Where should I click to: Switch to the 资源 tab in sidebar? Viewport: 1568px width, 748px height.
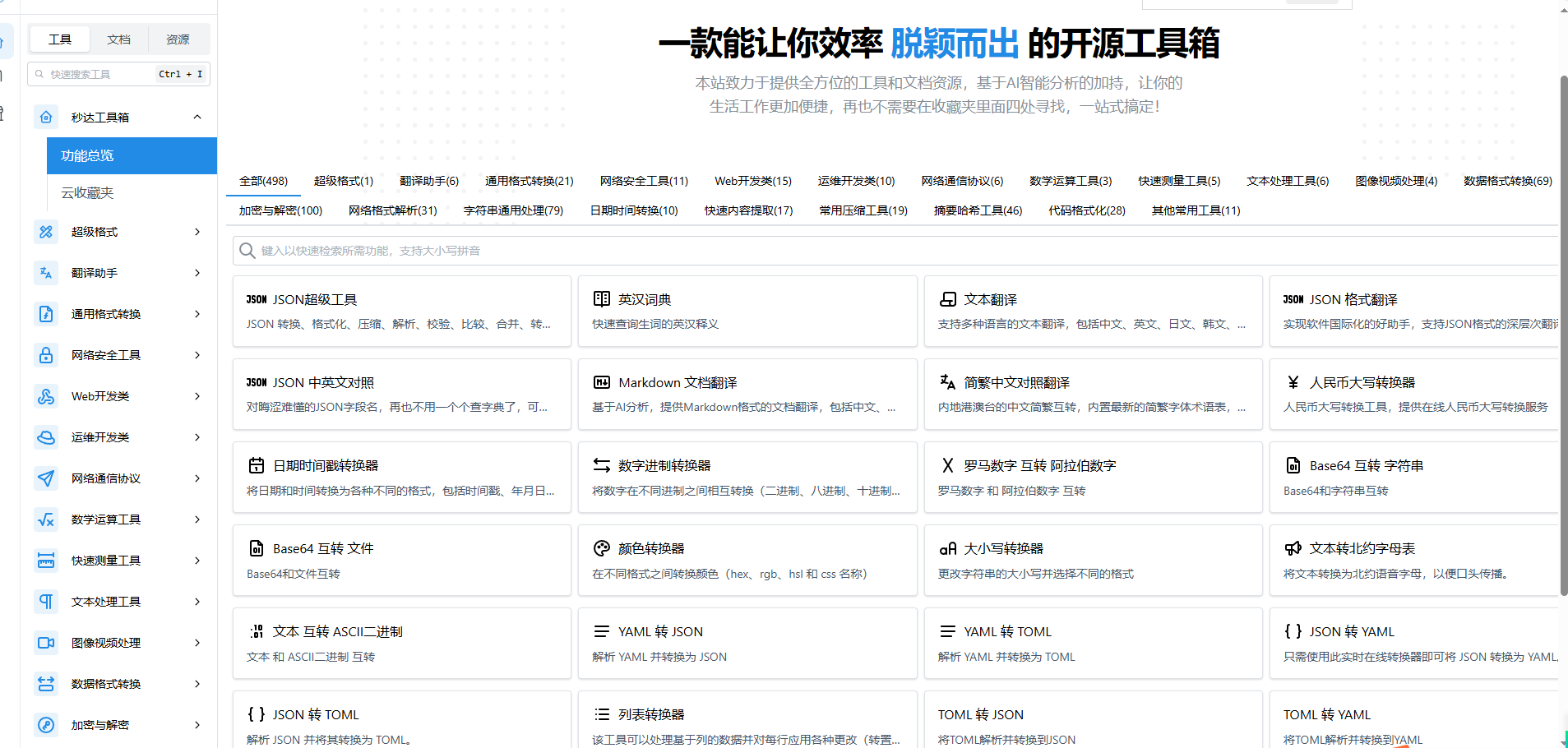click(178, 39)
